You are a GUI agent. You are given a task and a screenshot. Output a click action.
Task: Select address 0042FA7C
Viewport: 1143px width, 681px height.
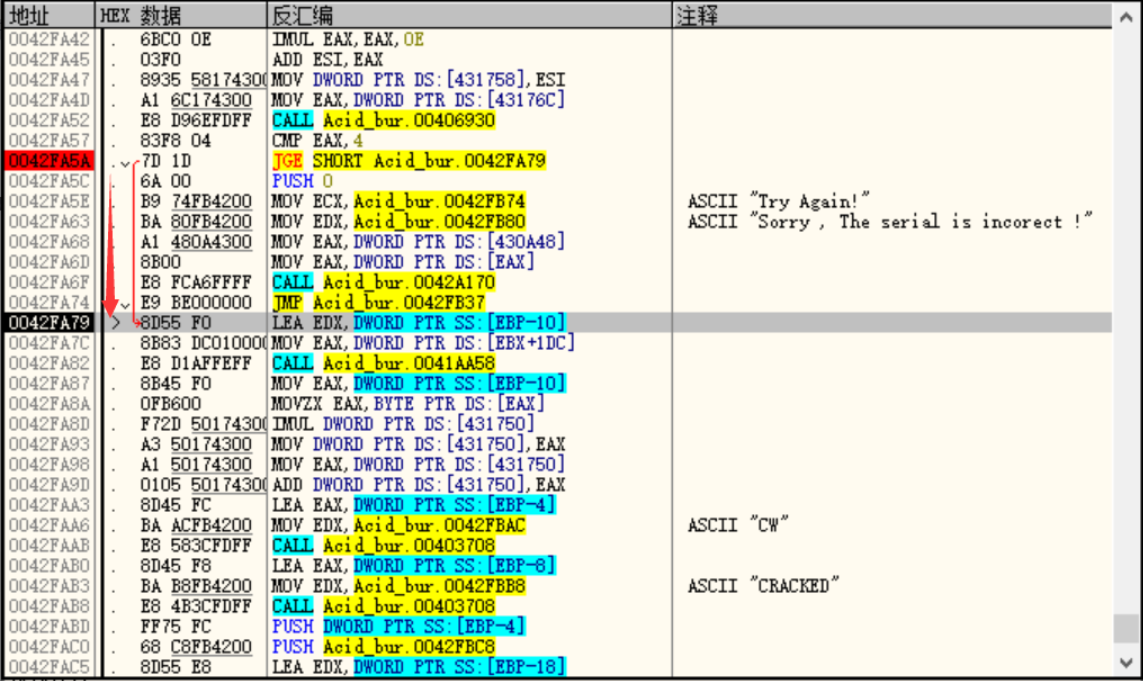[49, 343]
